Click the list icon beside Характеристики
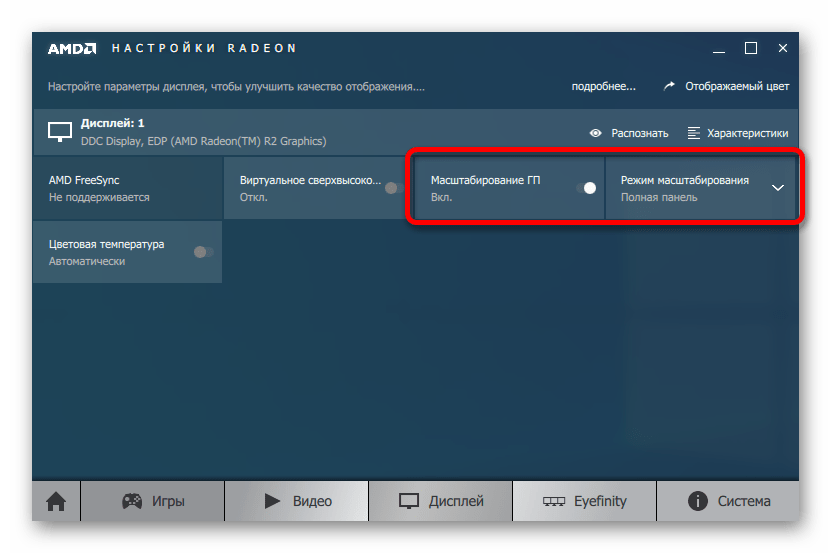The width and height of the screenshot is (831, 553). (693, 133)
